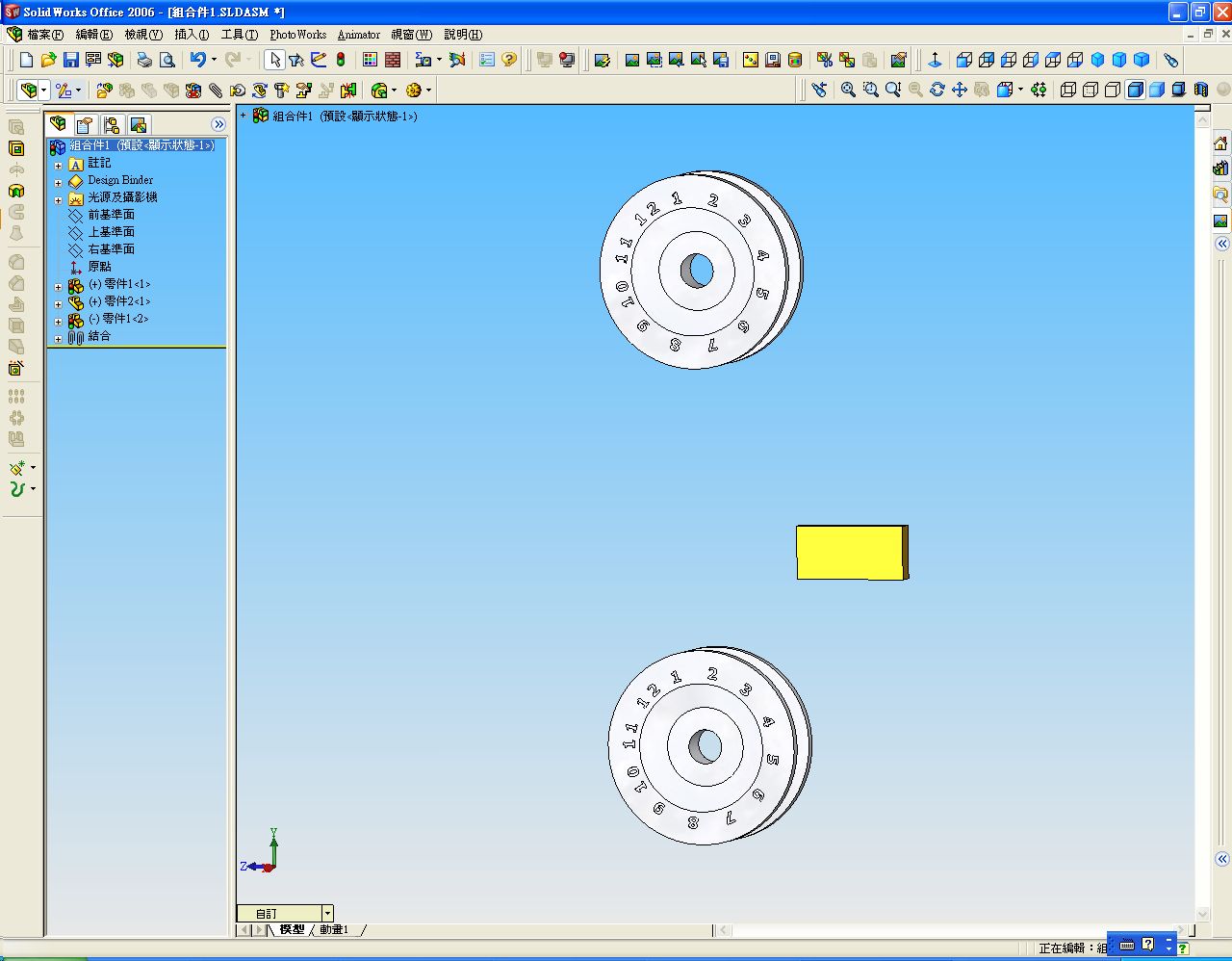Screen dimensions: 1232x961
Task: Open the 插入(I) menu
Action: pos(192,35)
